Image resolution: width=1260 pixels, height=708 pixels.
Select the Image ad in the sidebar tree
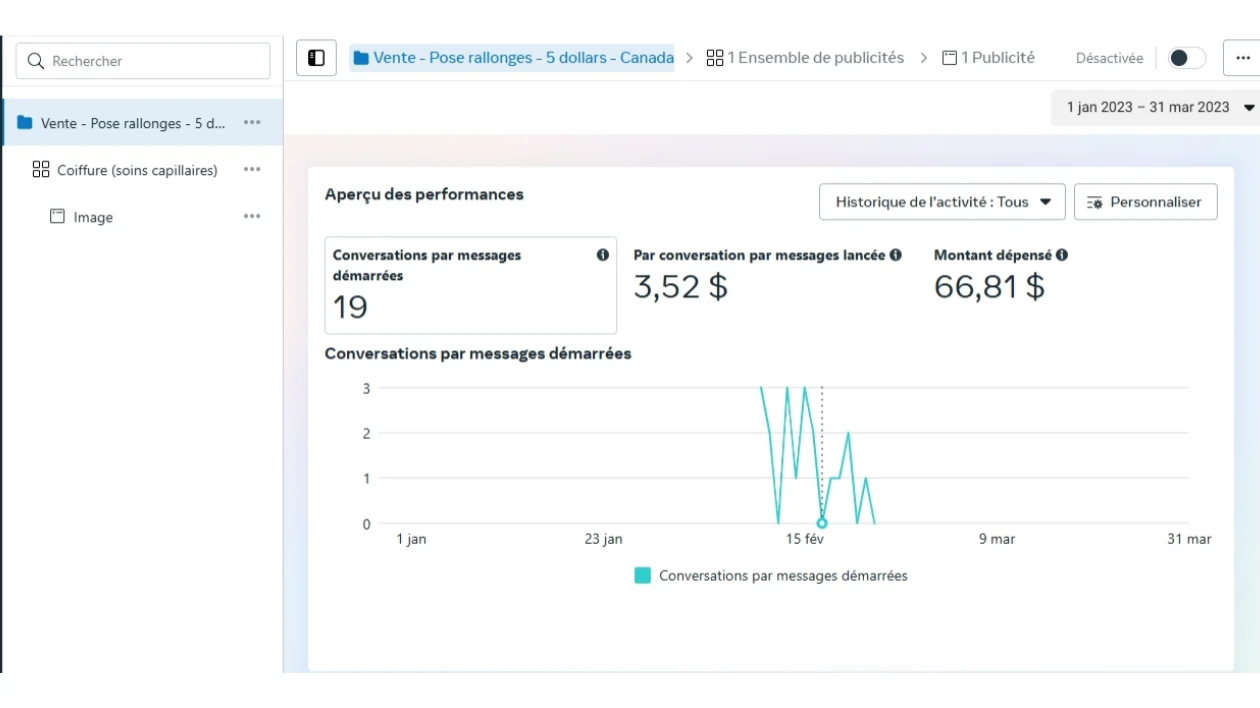pos(93,218)
